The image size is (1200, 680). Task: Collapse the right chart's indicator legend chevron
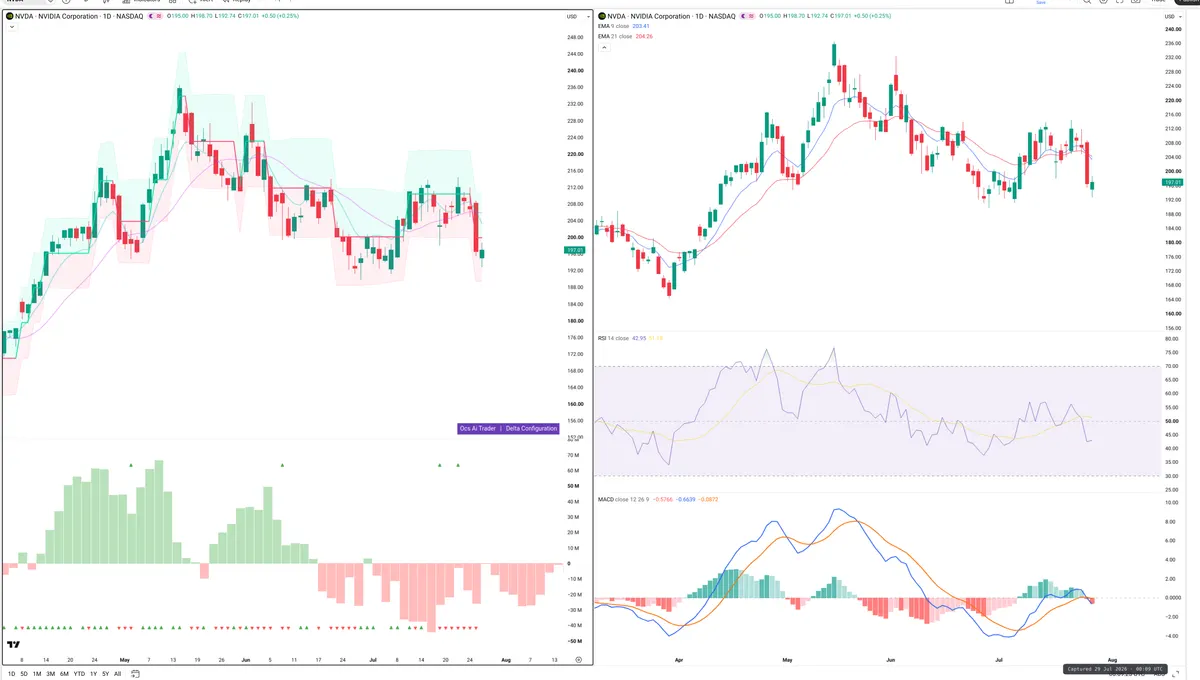click(x=603, y=47)
